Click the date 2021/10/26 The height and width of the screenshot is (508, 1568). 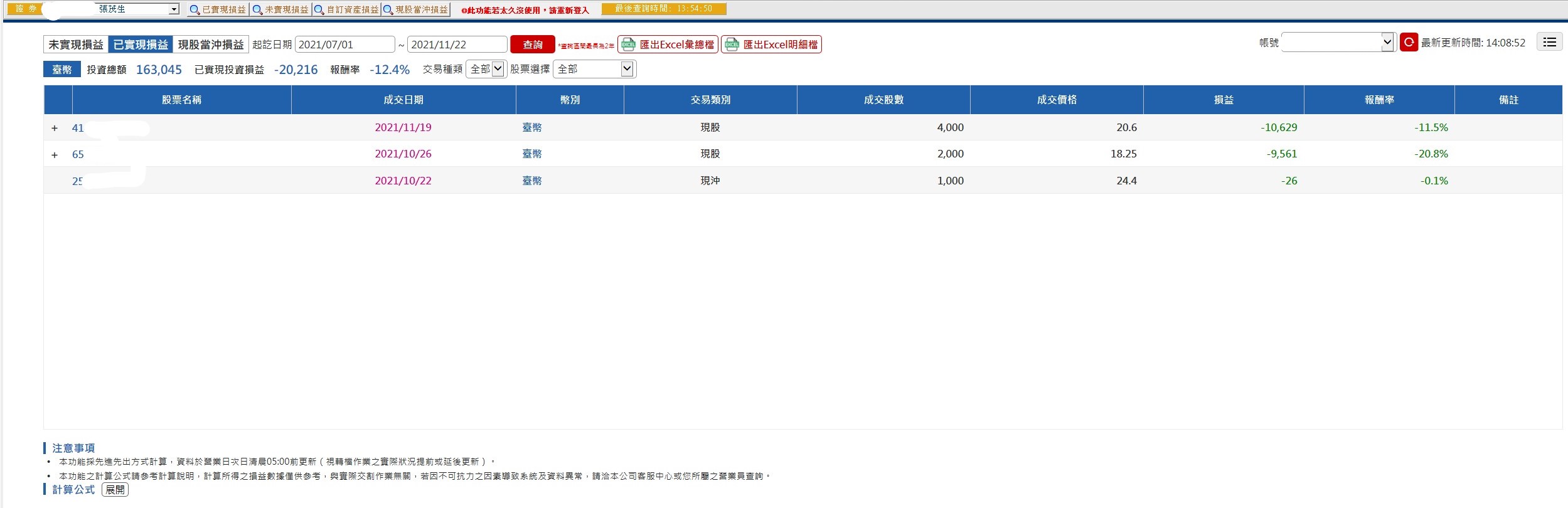(403, 154)
